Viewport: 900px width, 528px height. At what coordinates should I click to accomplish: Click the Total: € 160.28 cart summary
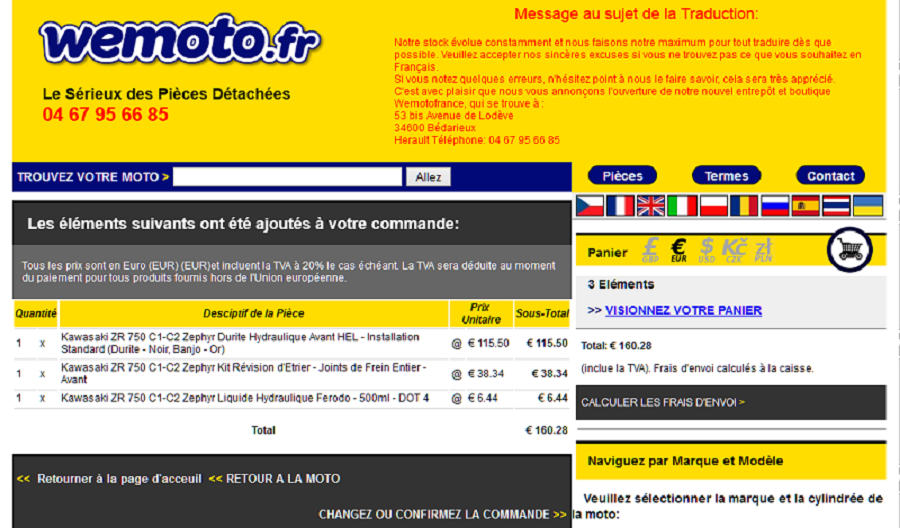click(616, 345)
